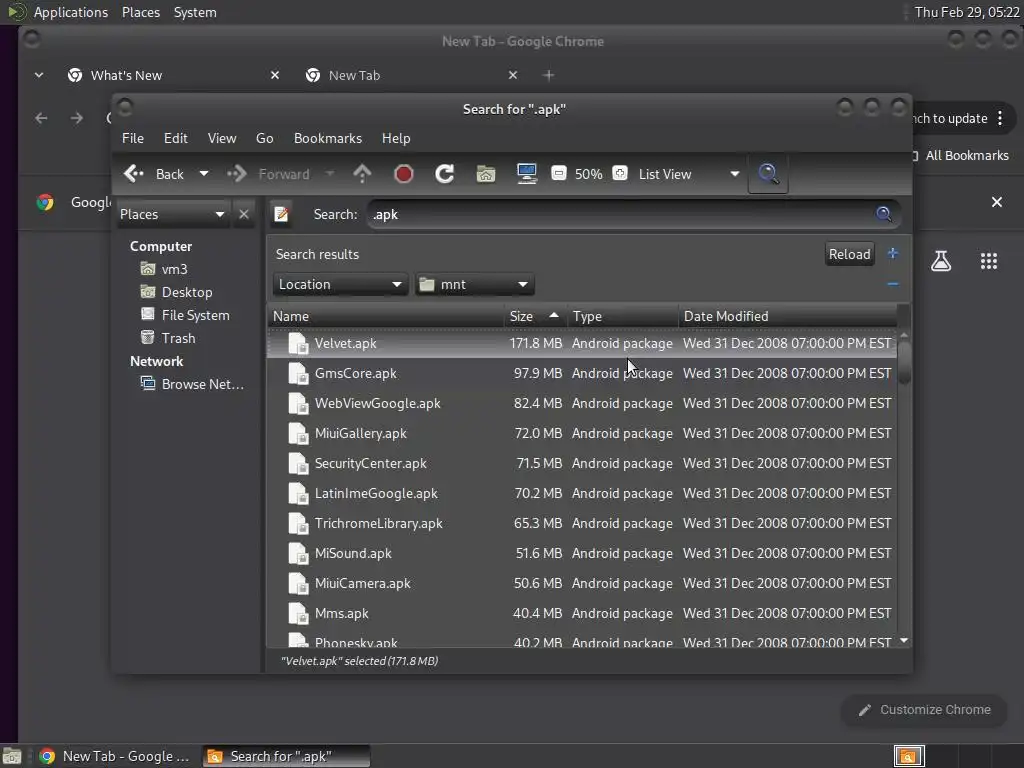1024x768 pixels.
Task: Open the Places sidebar dropdown
Action: 172,214
